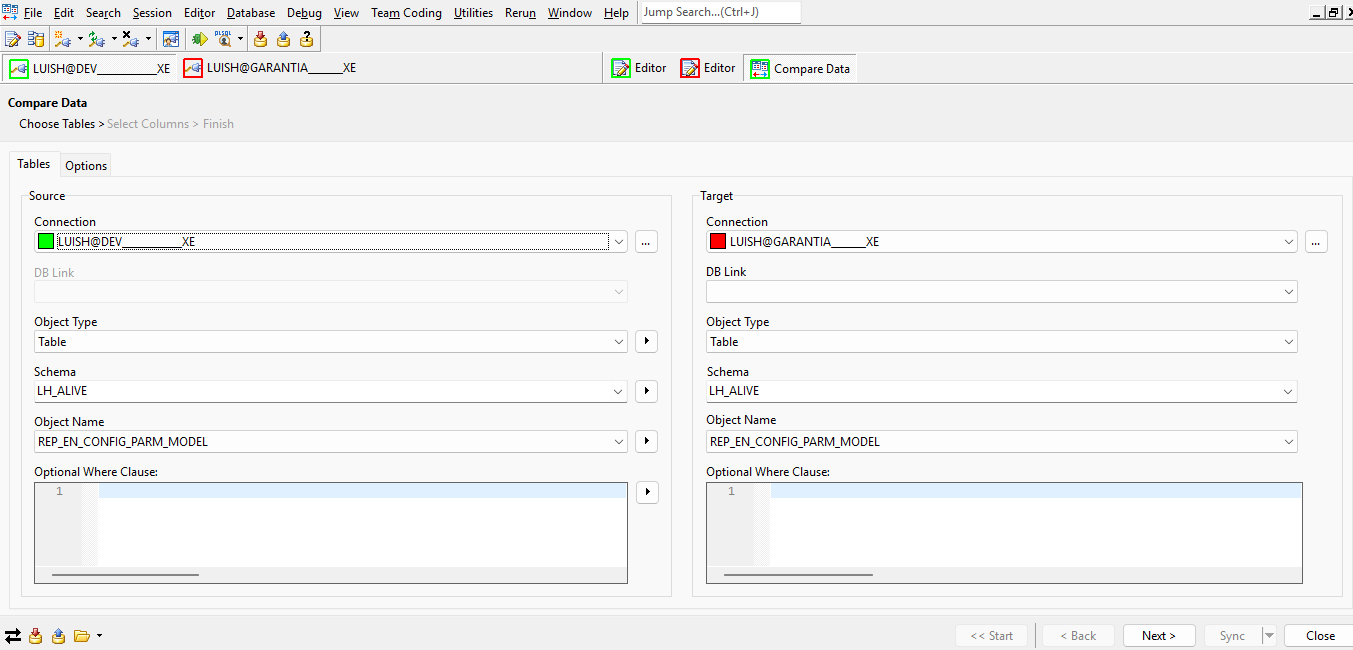Click the Toad application icon in menu bar
This screenshot has height=650, width=1353.
pyautogui.click(x=10, y=12)
